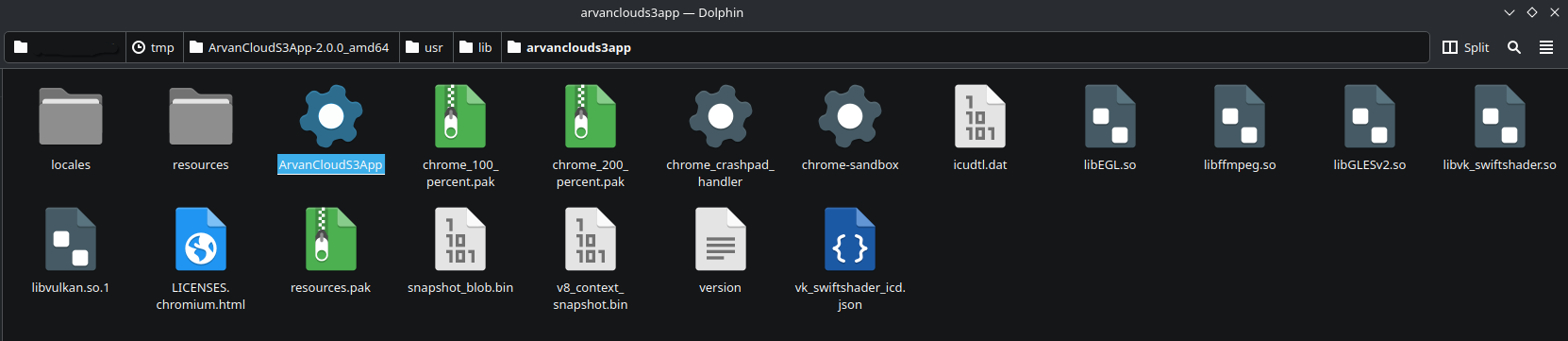Screen dimensions: 1568x341
Task: Click the "locales" folder name
Action: (x=71, y=164)
